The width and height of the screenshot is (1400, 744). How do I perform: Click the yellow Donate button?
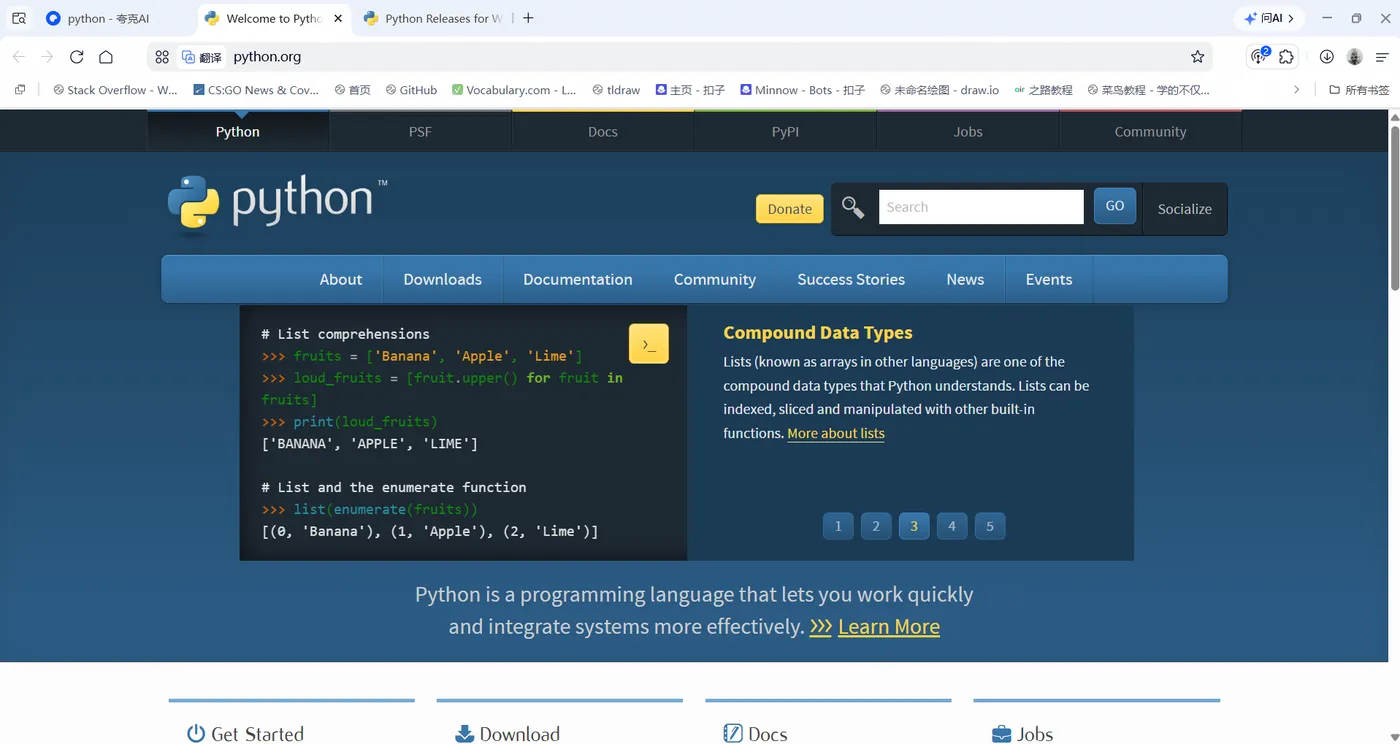tap(790, 209)
